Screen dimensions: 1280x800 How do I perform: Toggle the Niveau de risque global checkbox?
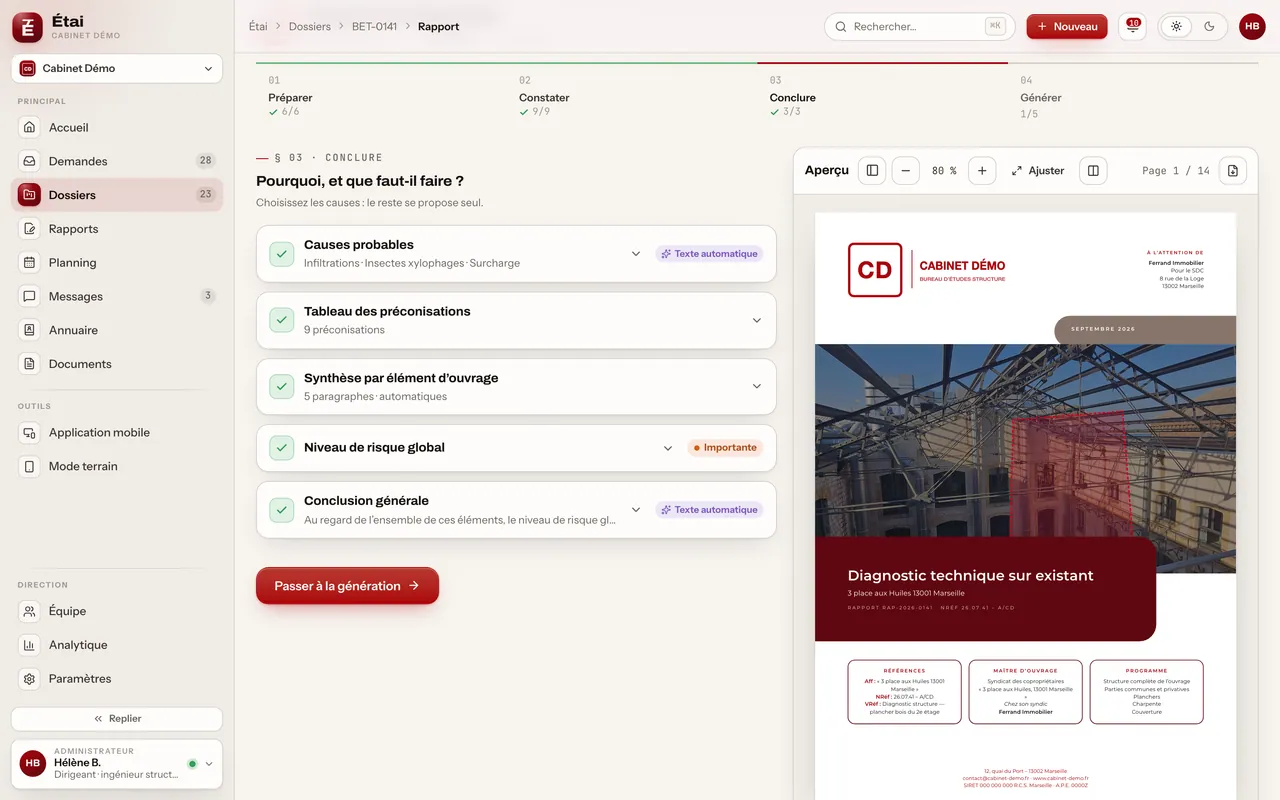tap(282, 448)
